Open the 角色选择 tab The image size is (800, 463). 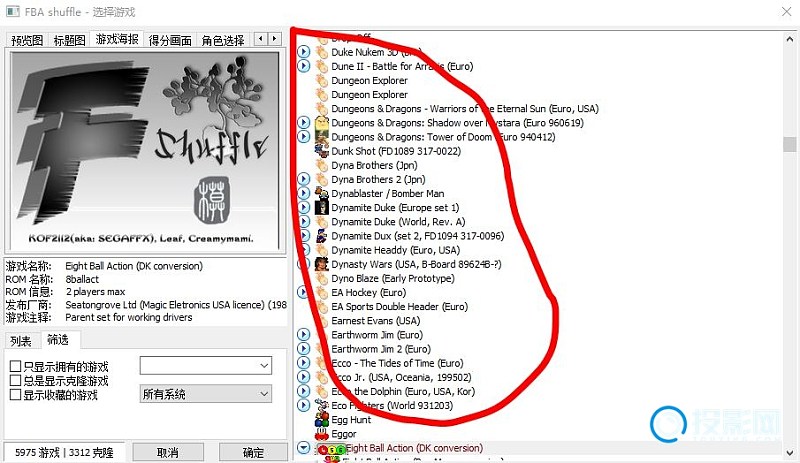(x=223, y=40)
